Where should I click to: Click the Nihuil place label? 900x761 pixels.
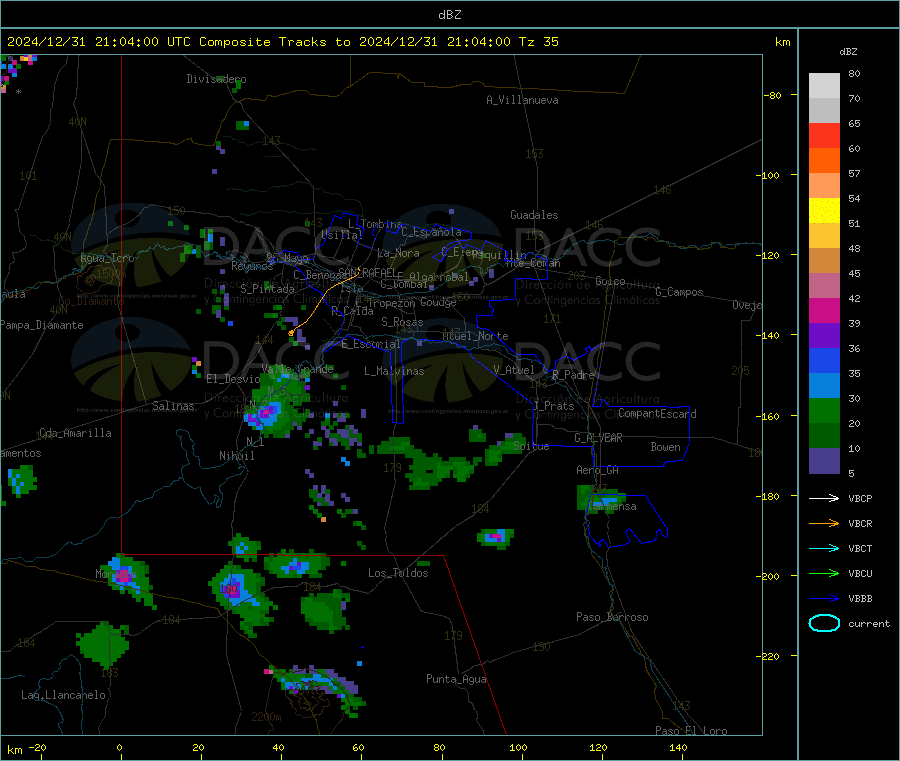coord(237,456)
